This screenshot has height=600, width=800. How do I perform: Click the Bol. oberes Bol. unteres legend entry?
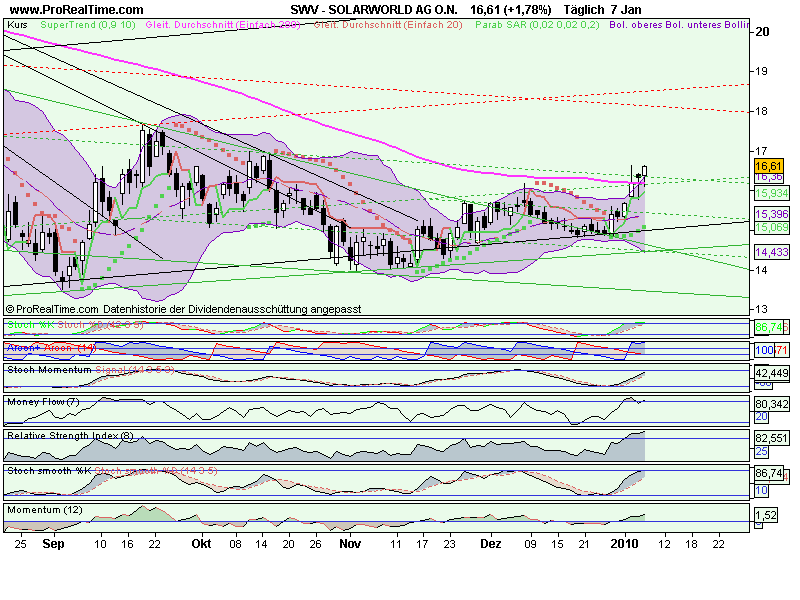679,24
